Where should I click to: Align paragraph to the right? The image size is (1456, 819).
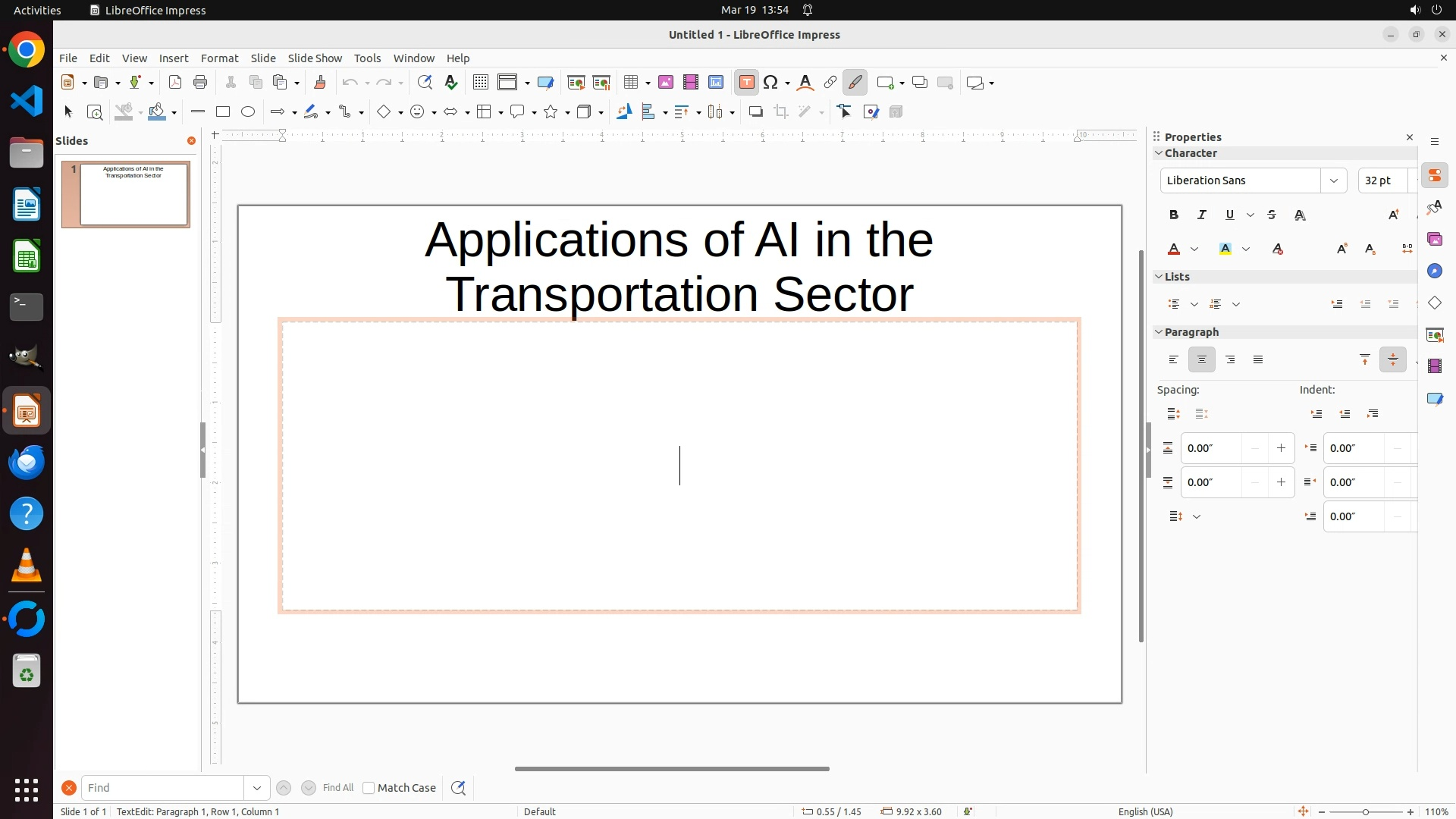point(1230,360)
